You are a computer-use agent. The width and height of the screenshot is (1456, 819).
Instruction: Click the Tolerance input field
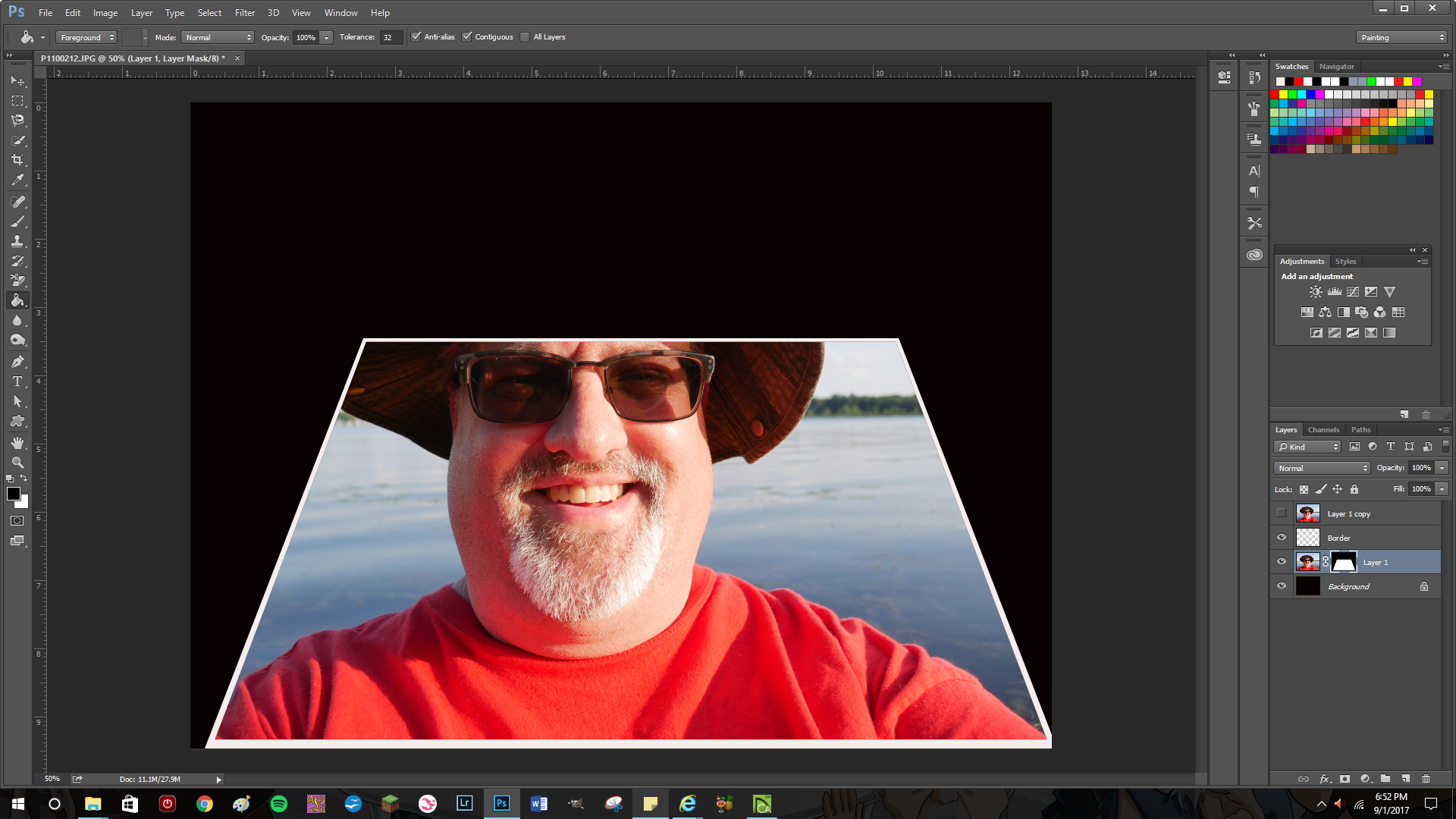[391, 37]
